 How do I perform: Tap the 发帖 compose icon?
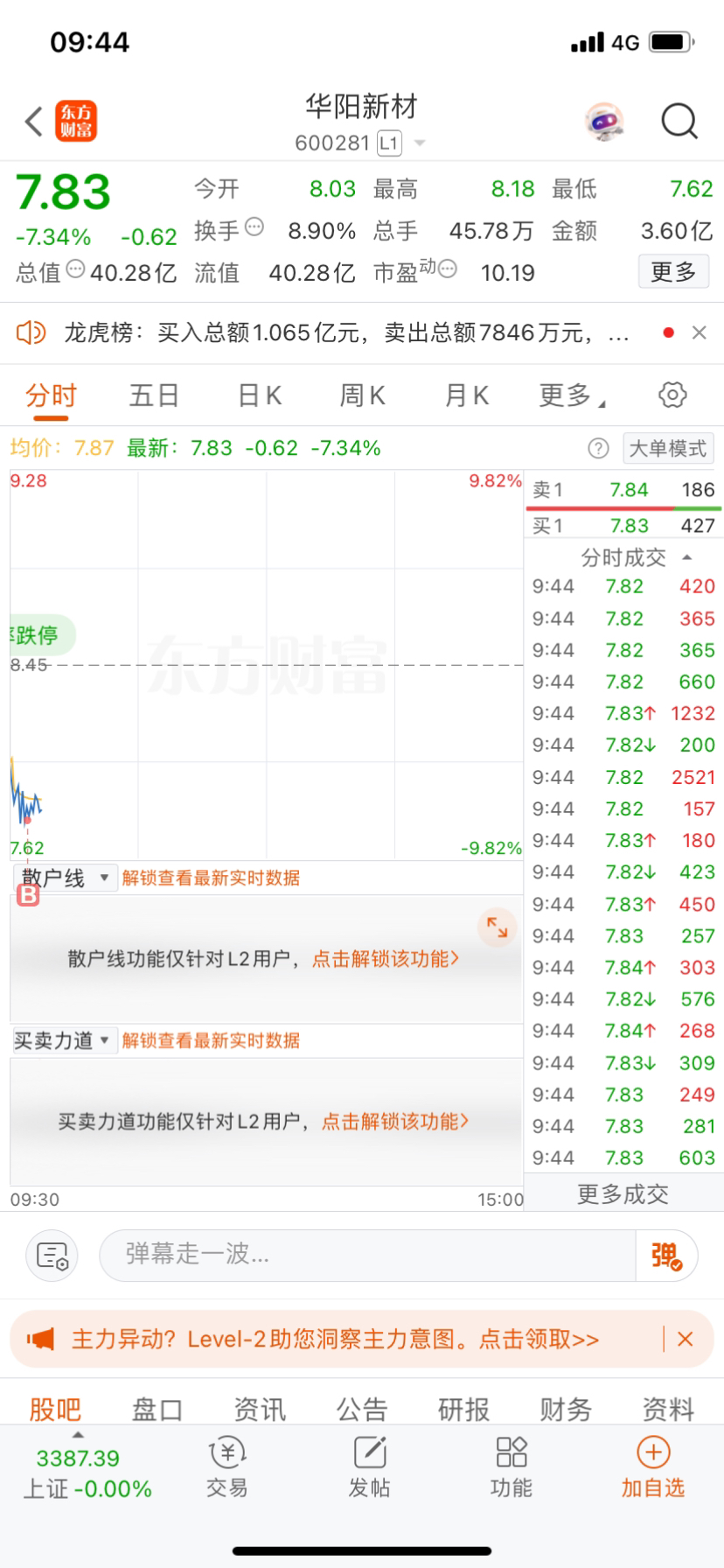370,1452
